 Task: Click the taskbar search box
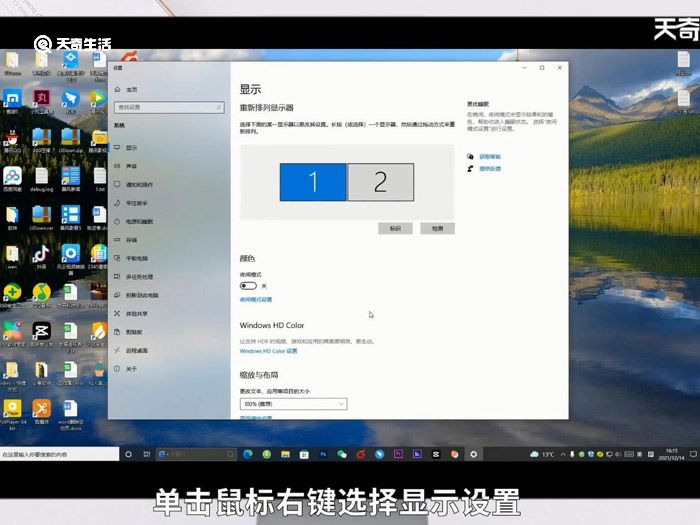click(58, 454)
